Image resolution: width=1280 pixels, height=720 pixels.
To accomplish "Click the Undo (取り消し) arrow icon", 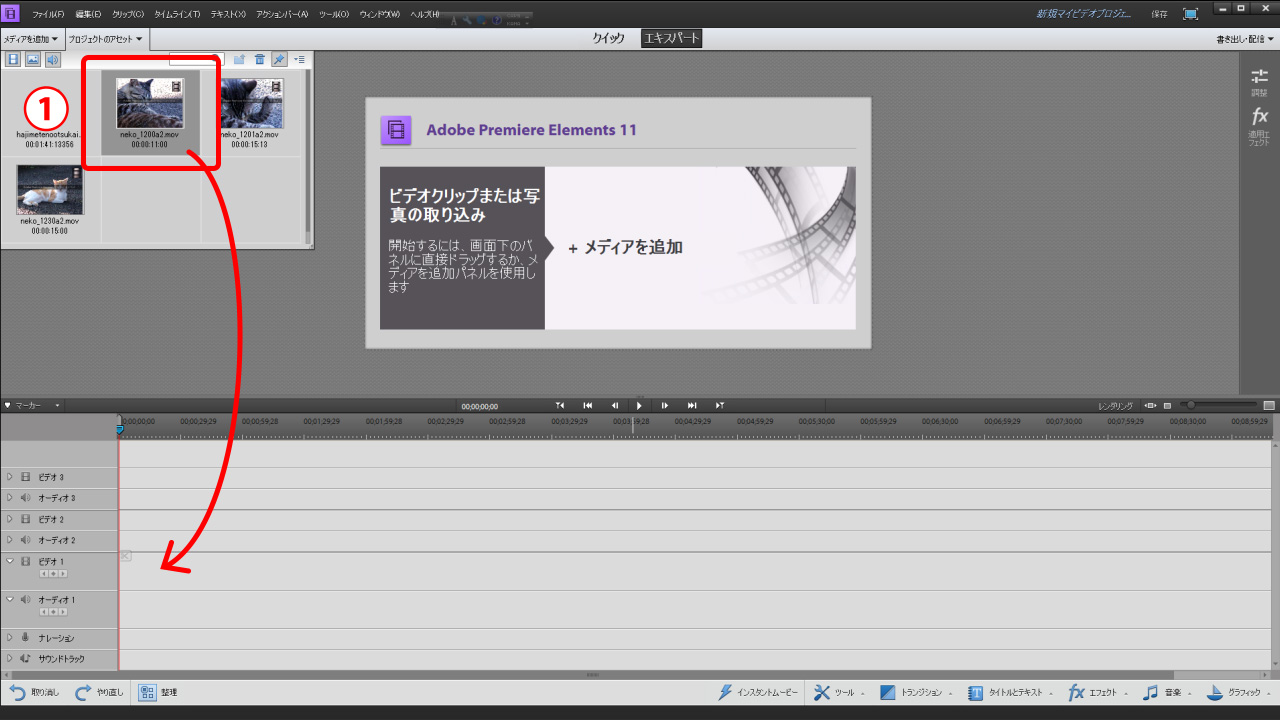I will [17, 692].
